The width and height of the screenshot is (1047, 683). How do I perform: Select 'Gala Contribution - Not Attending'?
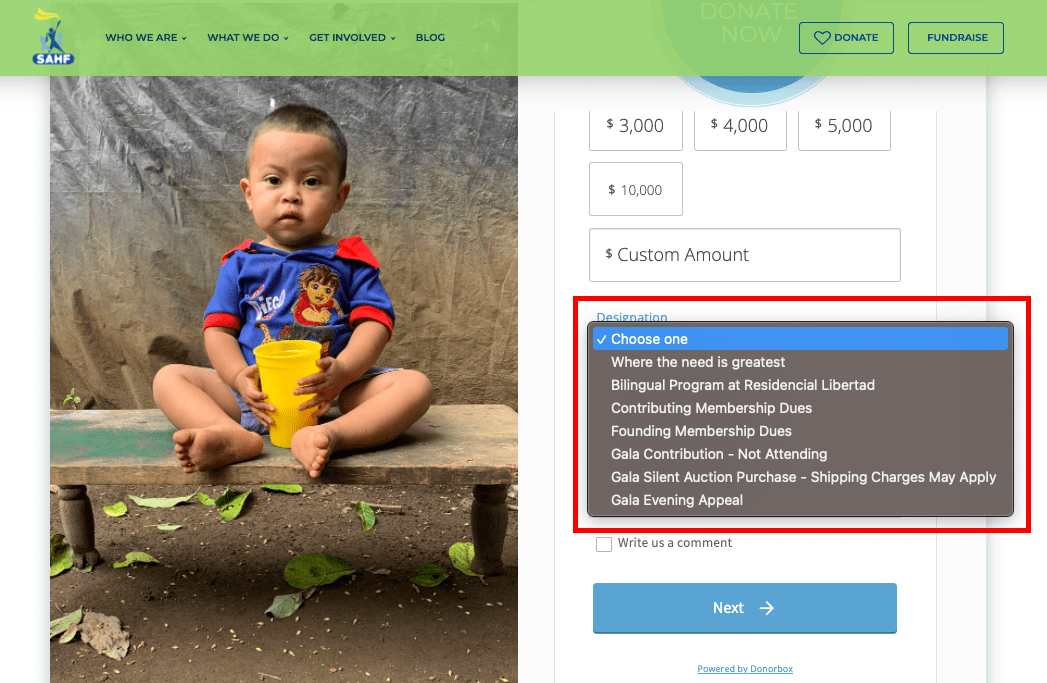pos(719,454)
